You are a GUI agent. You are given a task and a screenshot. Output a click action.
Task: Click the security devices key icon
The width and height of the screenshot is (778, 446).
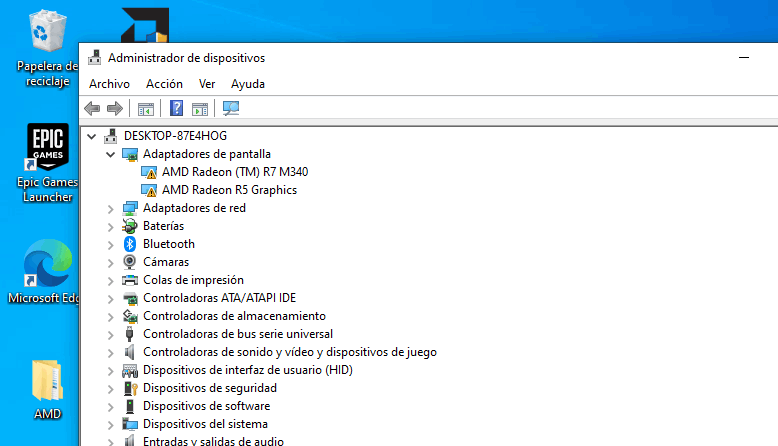130,388
